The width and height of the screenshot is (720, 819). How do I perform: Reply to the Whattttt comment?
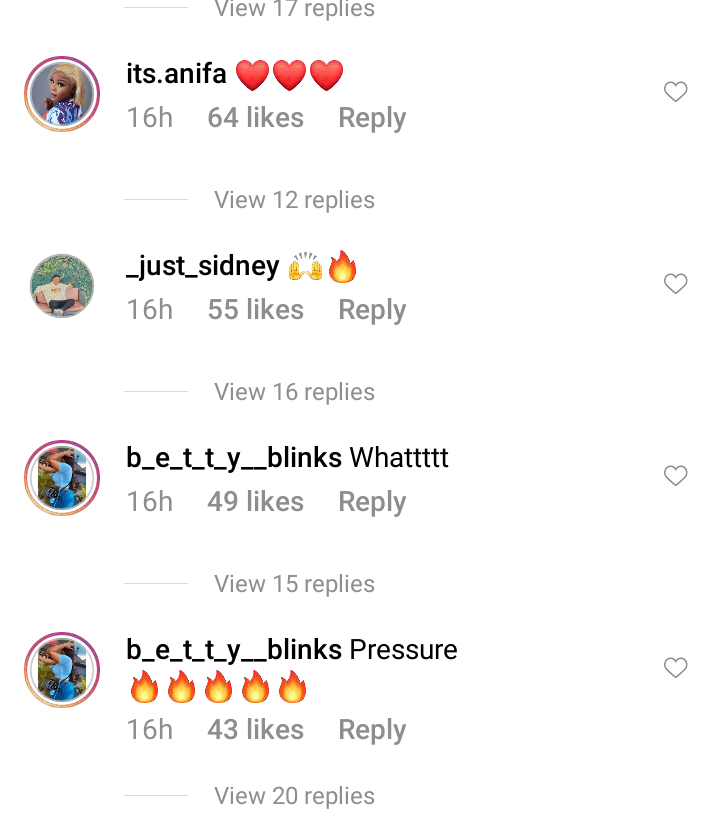[x=372, y=502]
